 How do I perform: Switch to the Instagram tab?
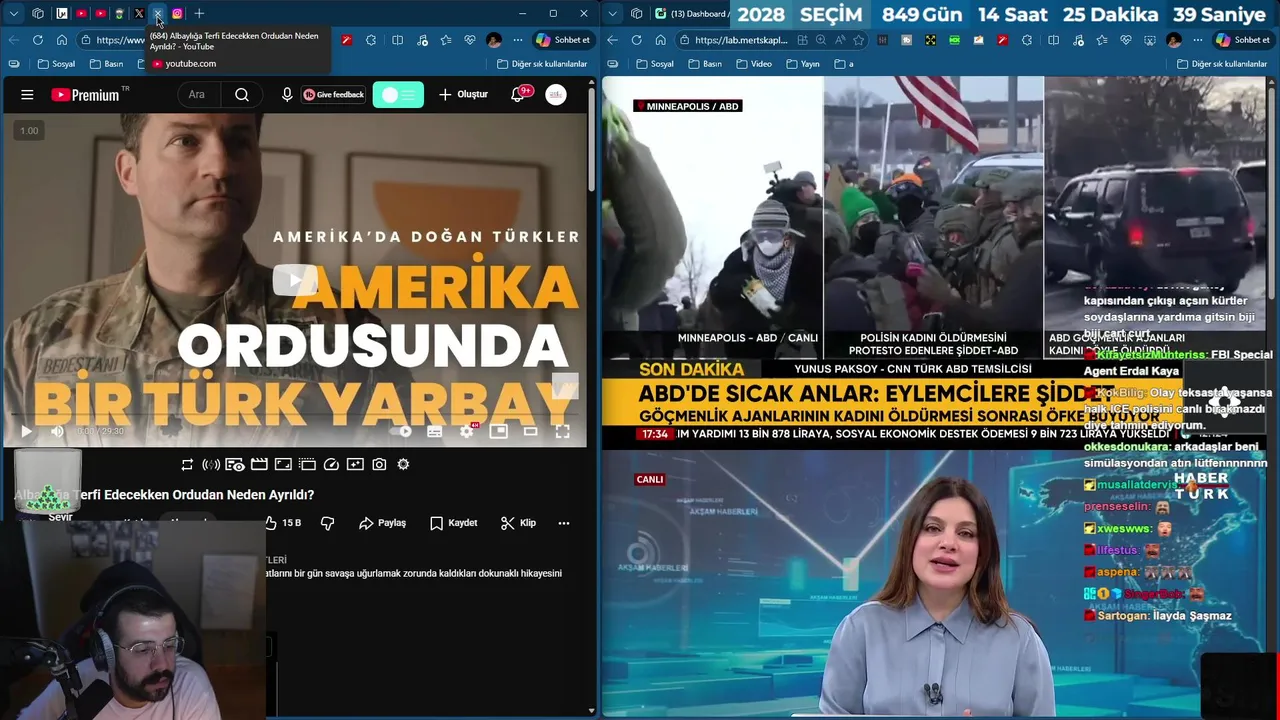click(177, 14)
